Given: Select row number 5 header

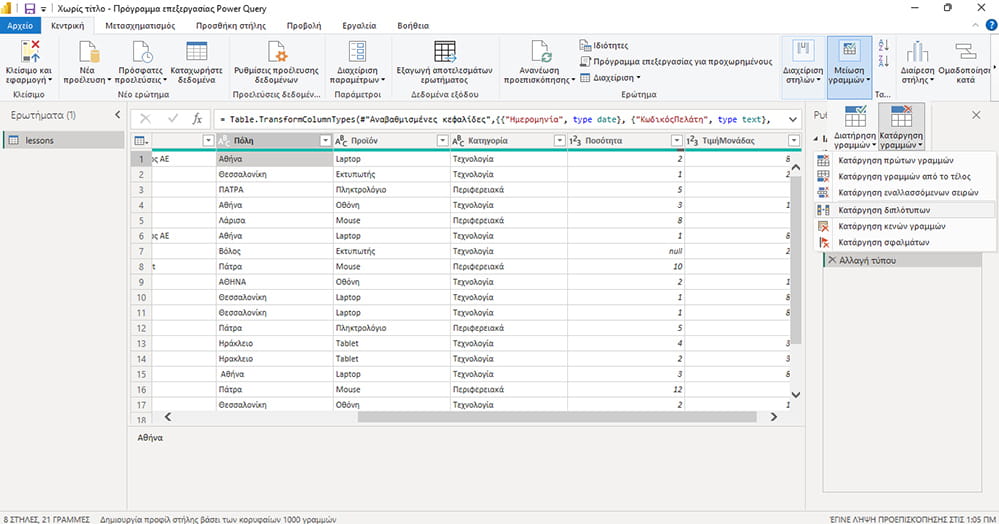Looking at the screenshot, I should pyautogui.click(x=141, y=221).
